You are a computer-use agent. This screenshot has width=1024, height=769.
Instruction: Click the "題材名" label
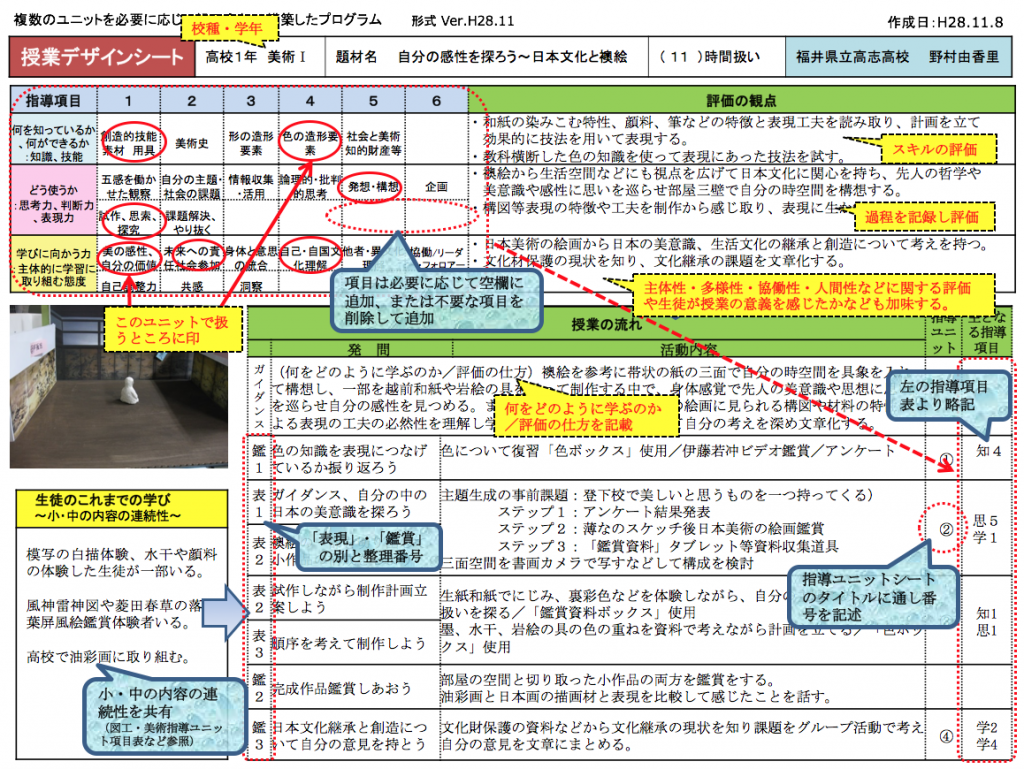356,57
